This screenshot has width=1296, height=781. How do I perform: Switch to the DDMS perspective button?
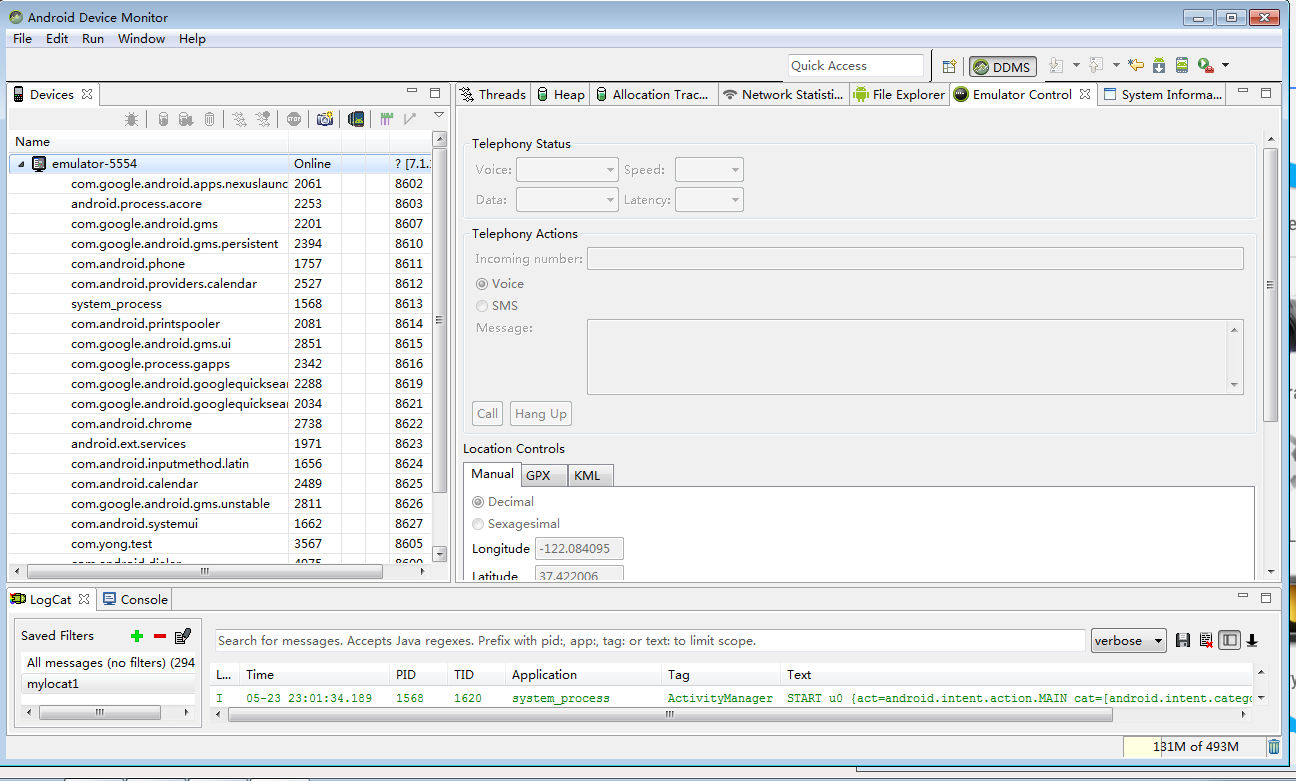click(1002, 67)
